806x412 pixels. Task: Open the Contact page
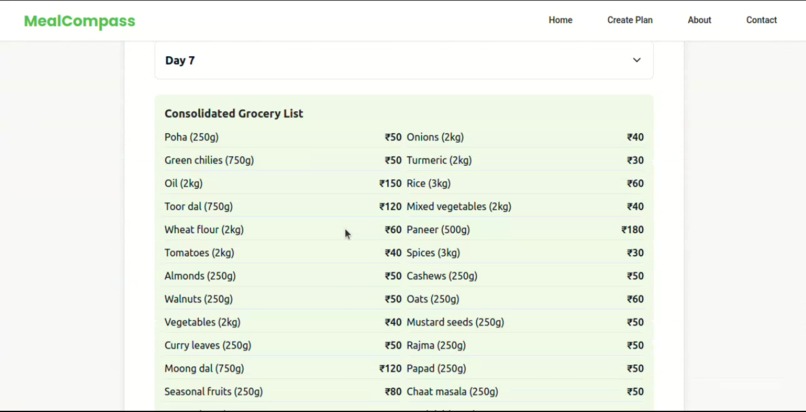761,20
